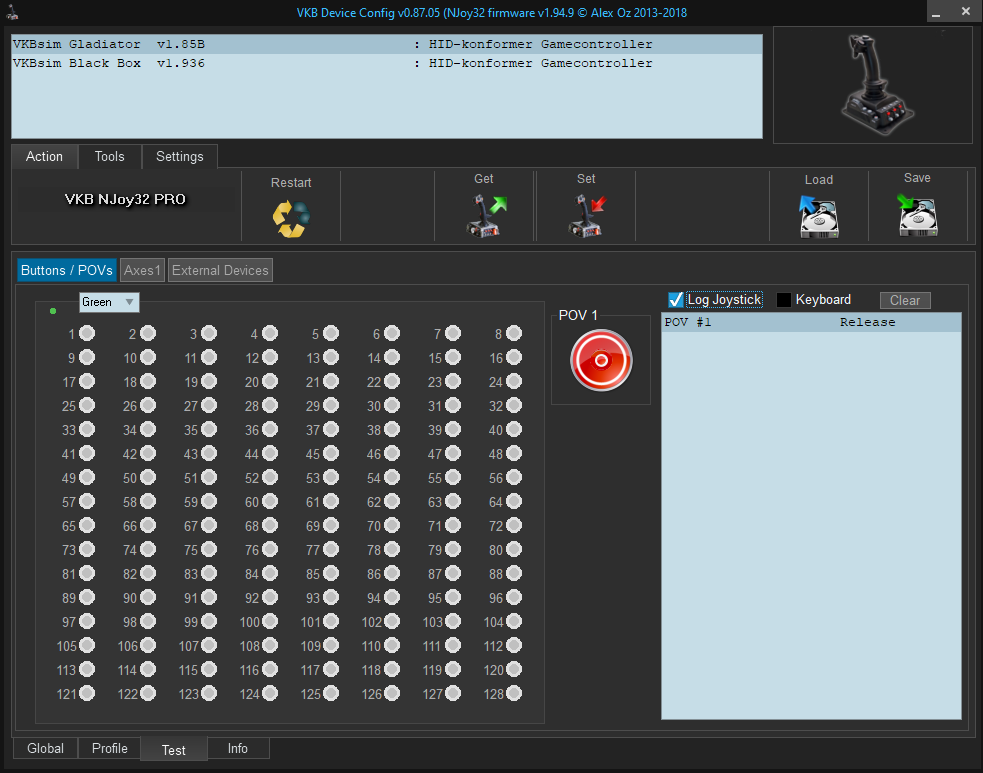Click the Save profile disk icon
The width and height of the screenshot is (983, 773).
916,214
